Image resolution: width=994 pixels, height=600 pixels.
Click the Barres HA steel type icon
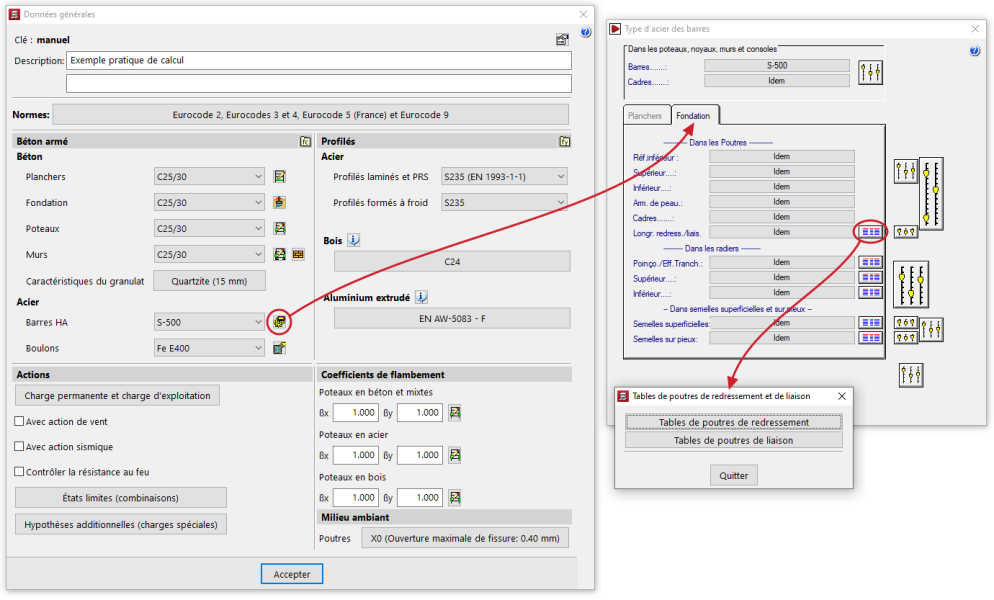point(280,322)
